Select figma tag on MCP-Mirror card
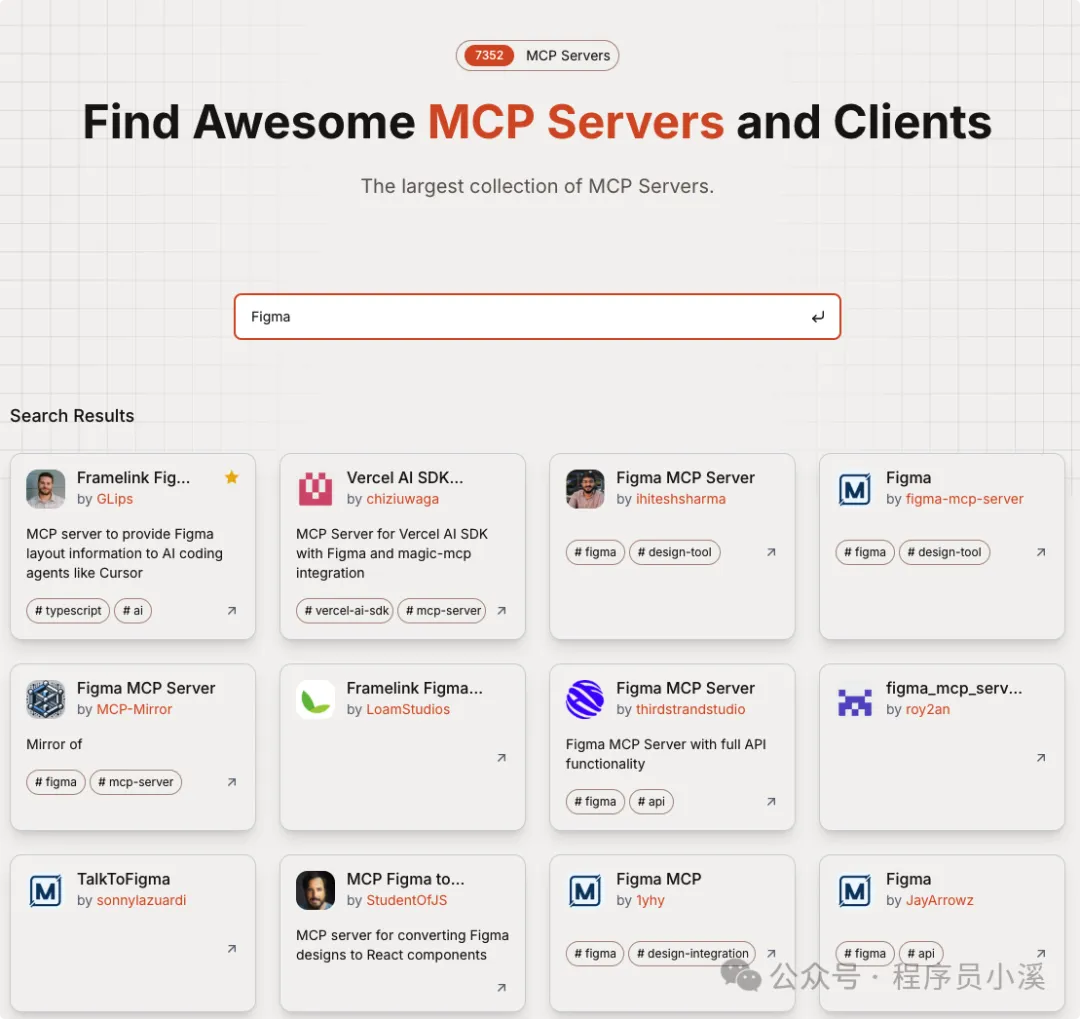Viewport: 1080px width, 1019px height. click(56, 782)
